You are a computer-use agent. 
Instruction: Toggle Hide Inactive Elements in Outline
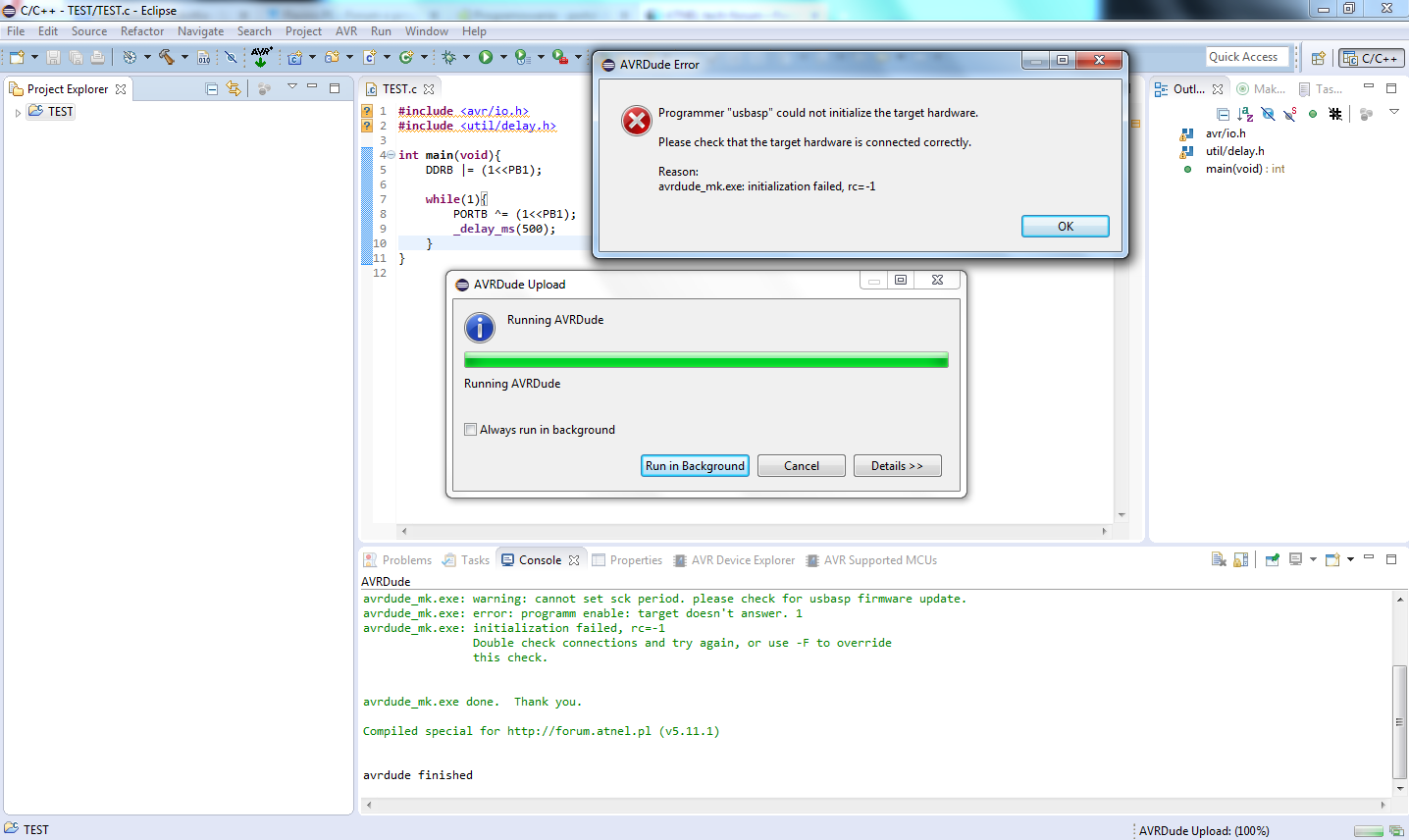[1335, 114]
